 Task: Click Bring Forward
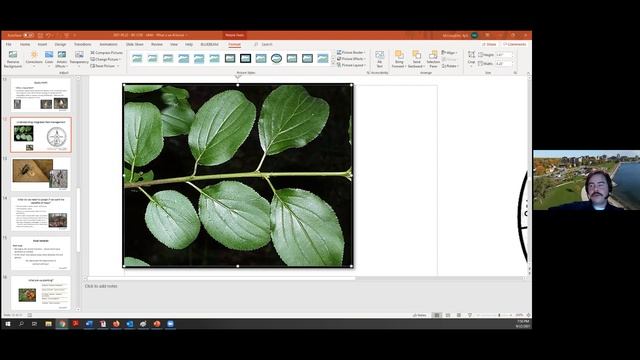click(x=399, y=60)
